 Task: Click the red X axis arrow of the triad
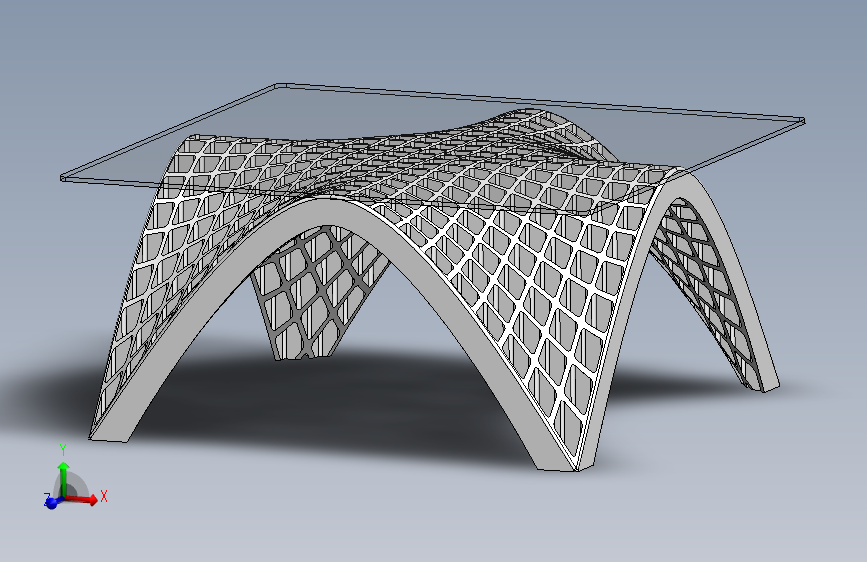pyautogui.click(x=83, y=499)
